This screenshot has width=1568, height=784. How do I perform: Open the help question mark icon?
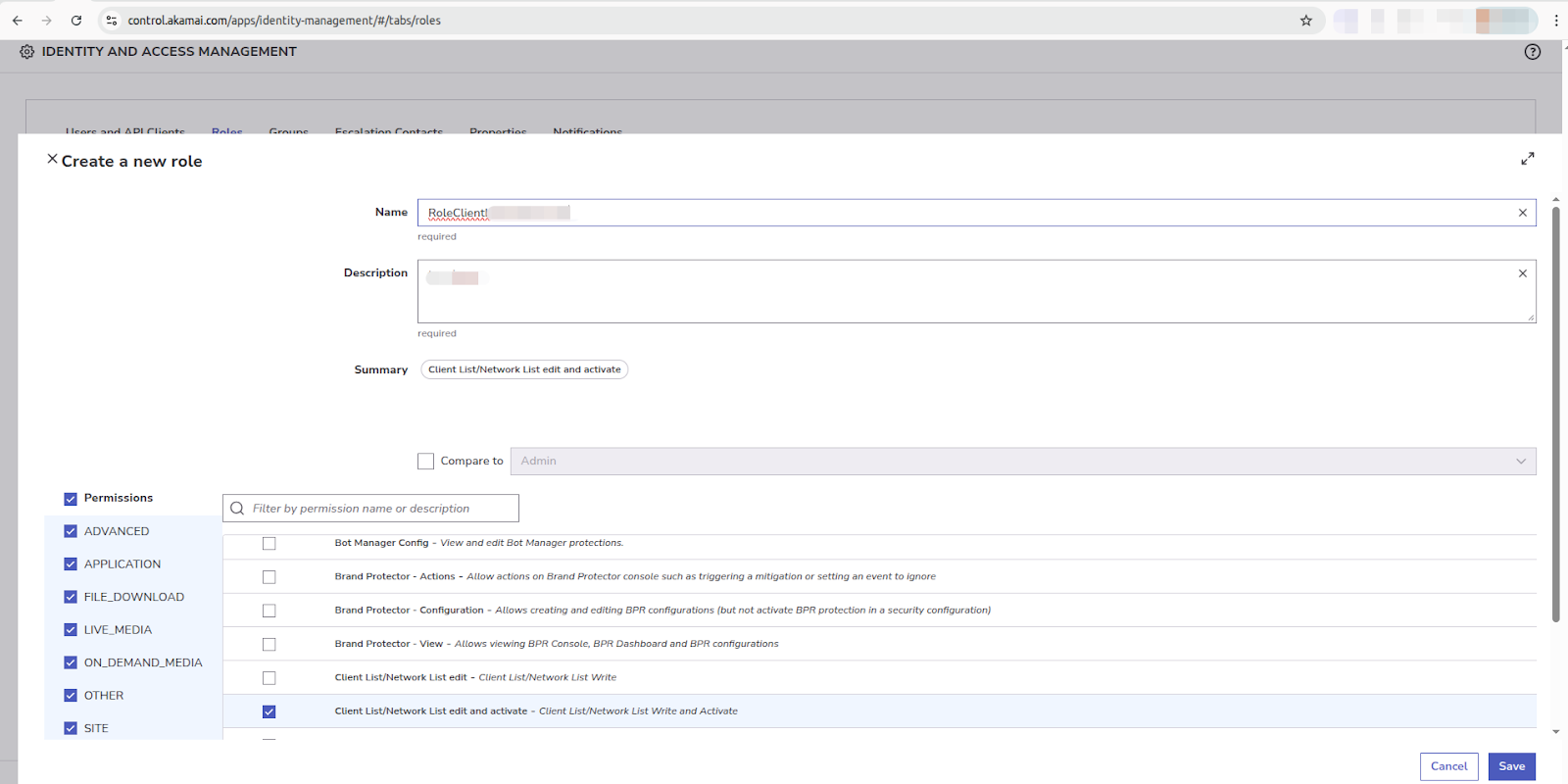click(1532, 52)
